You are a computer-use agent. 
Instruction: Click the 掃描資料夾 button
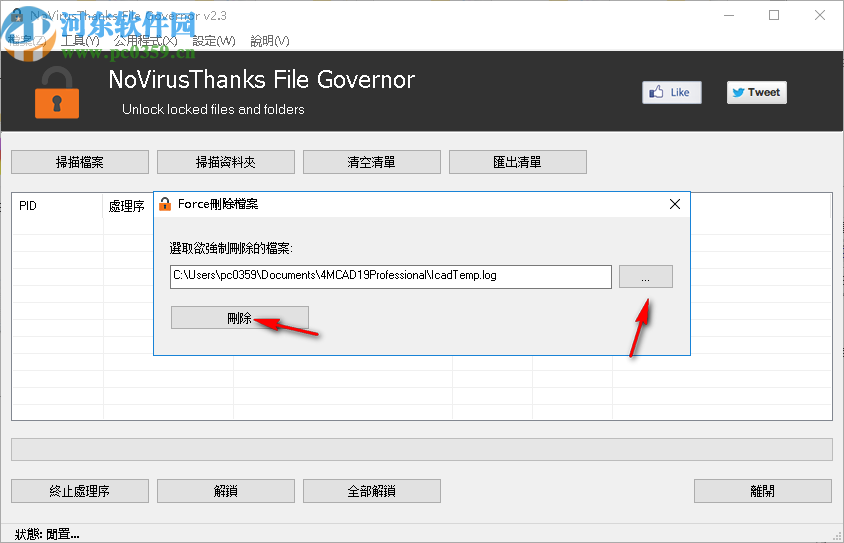[x=226, y=162]
